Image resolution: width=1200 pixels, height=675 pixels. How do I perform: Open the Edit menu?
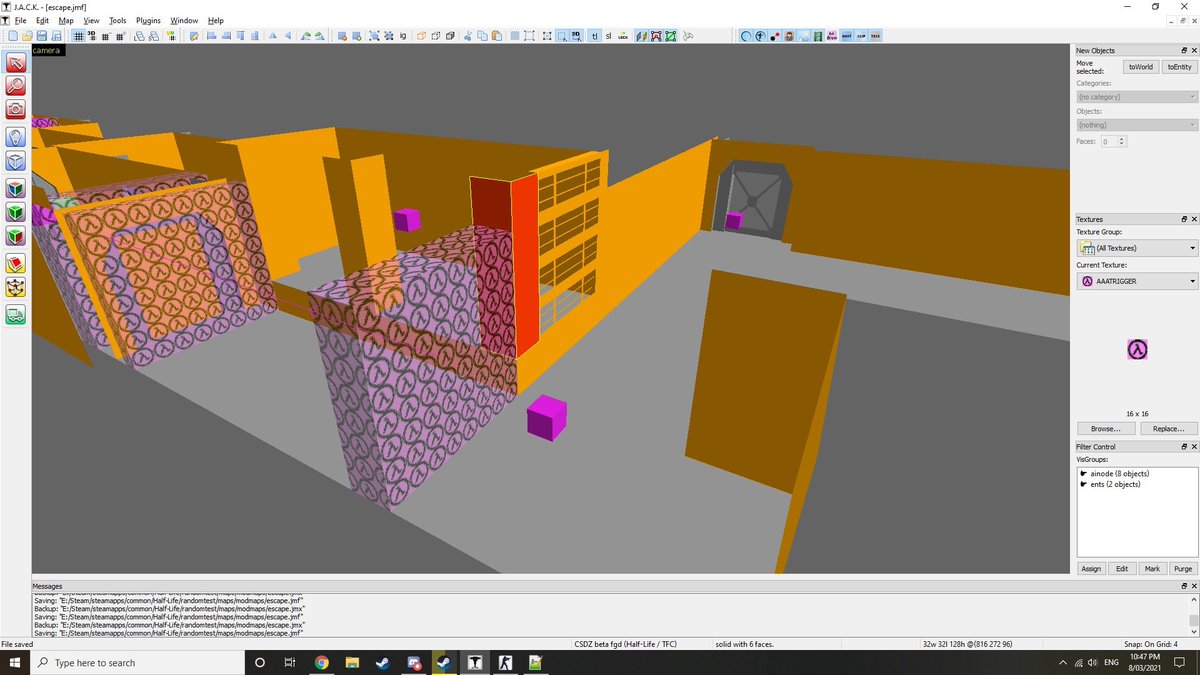[x=42, y=20]
